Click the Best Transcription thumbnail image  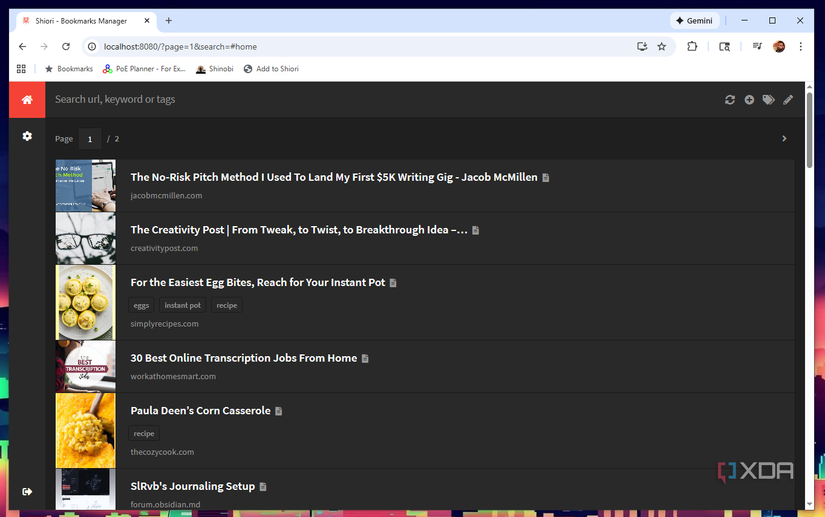85,367
